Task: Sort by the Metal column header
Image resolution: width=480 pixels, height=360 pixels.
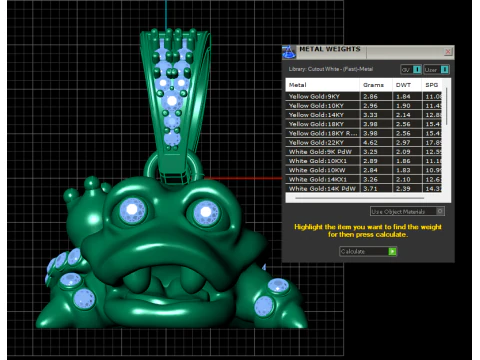Action: click(322, 85)
